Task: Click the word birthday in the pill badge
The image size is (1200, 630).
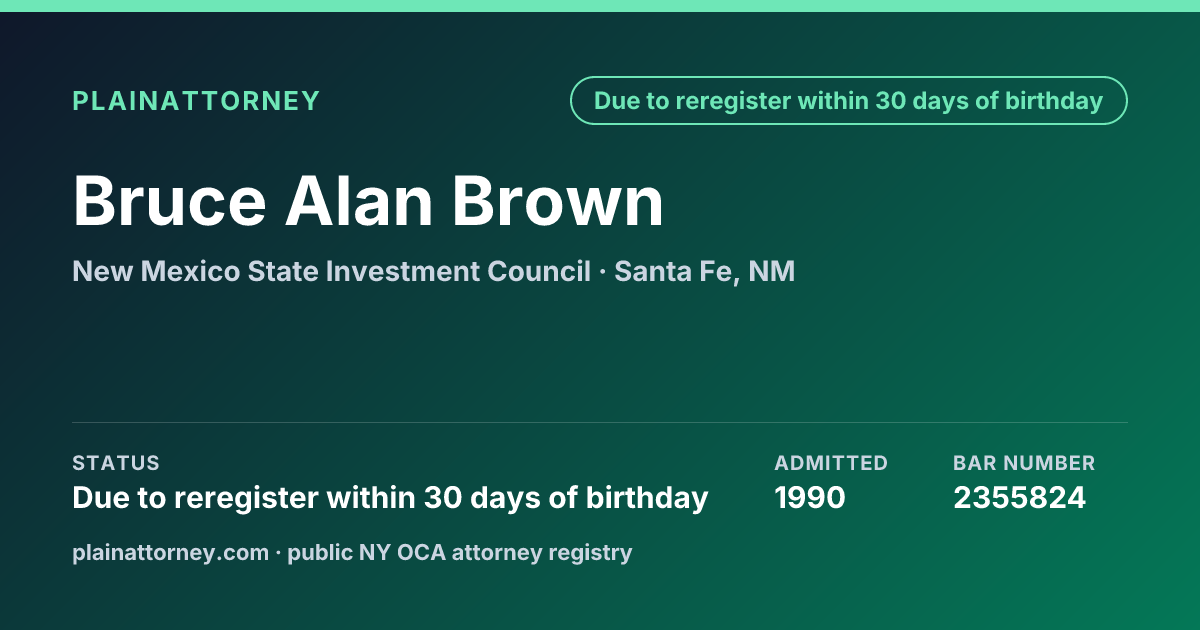Action: tap(1054, 101)
